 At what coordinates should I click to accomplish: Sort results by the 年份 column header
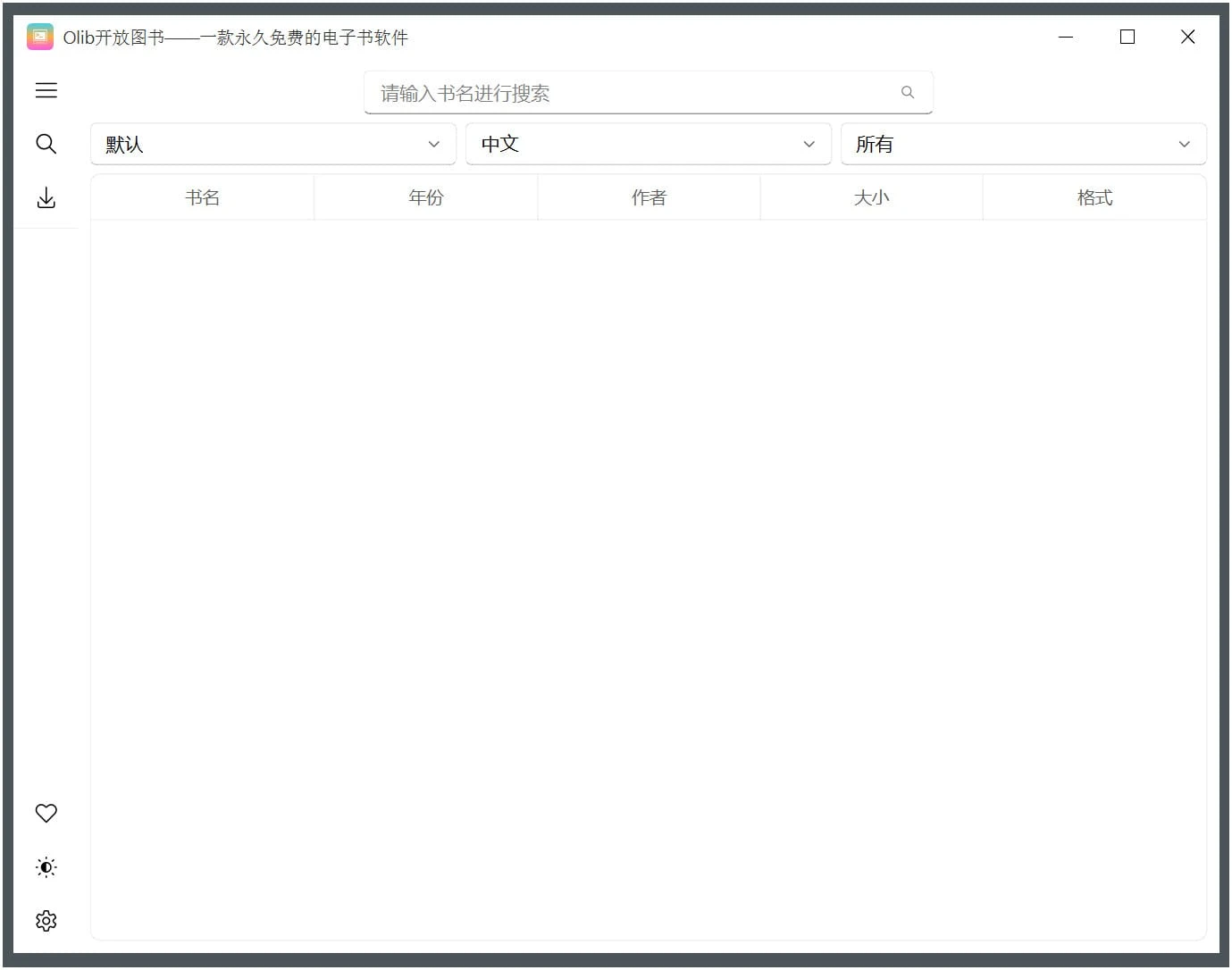click(x=425, y=197)
